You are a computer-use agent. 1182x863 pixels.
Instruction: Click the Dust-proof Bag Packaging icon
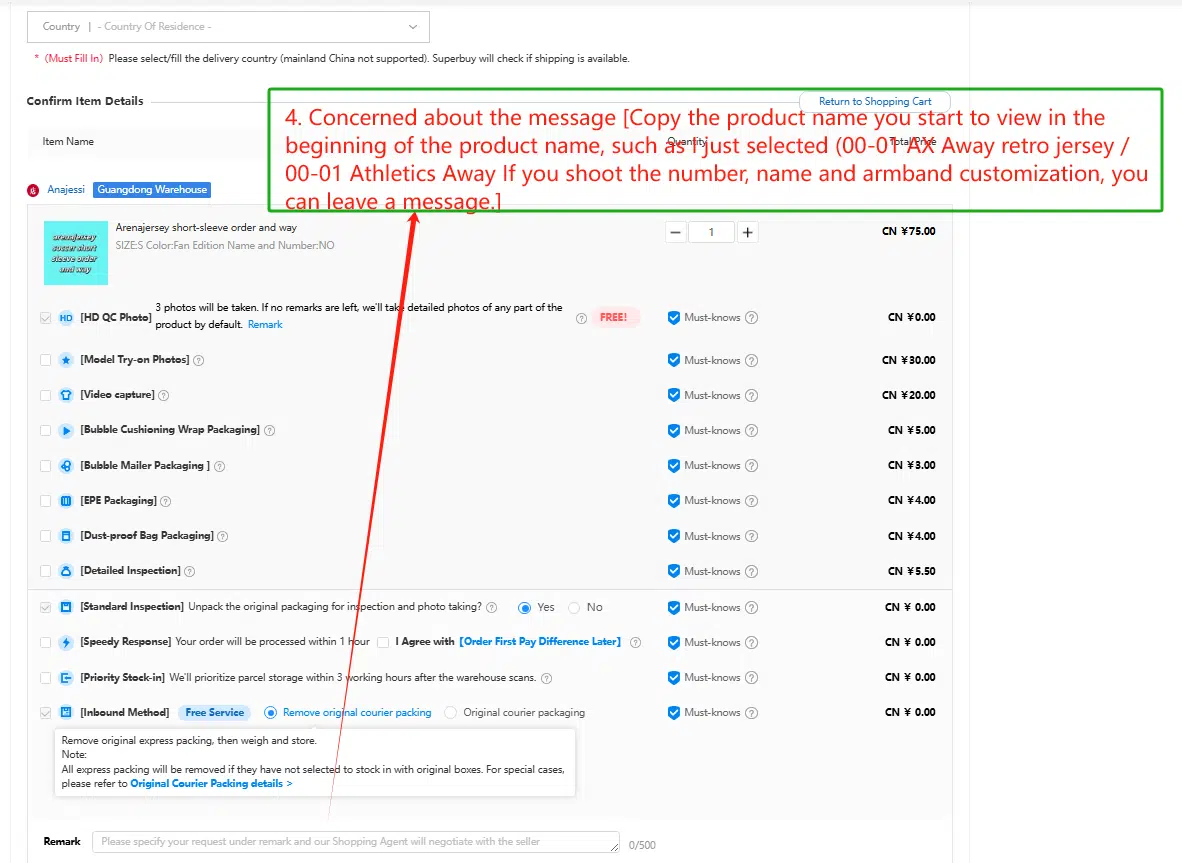click(x=66, y=536)
